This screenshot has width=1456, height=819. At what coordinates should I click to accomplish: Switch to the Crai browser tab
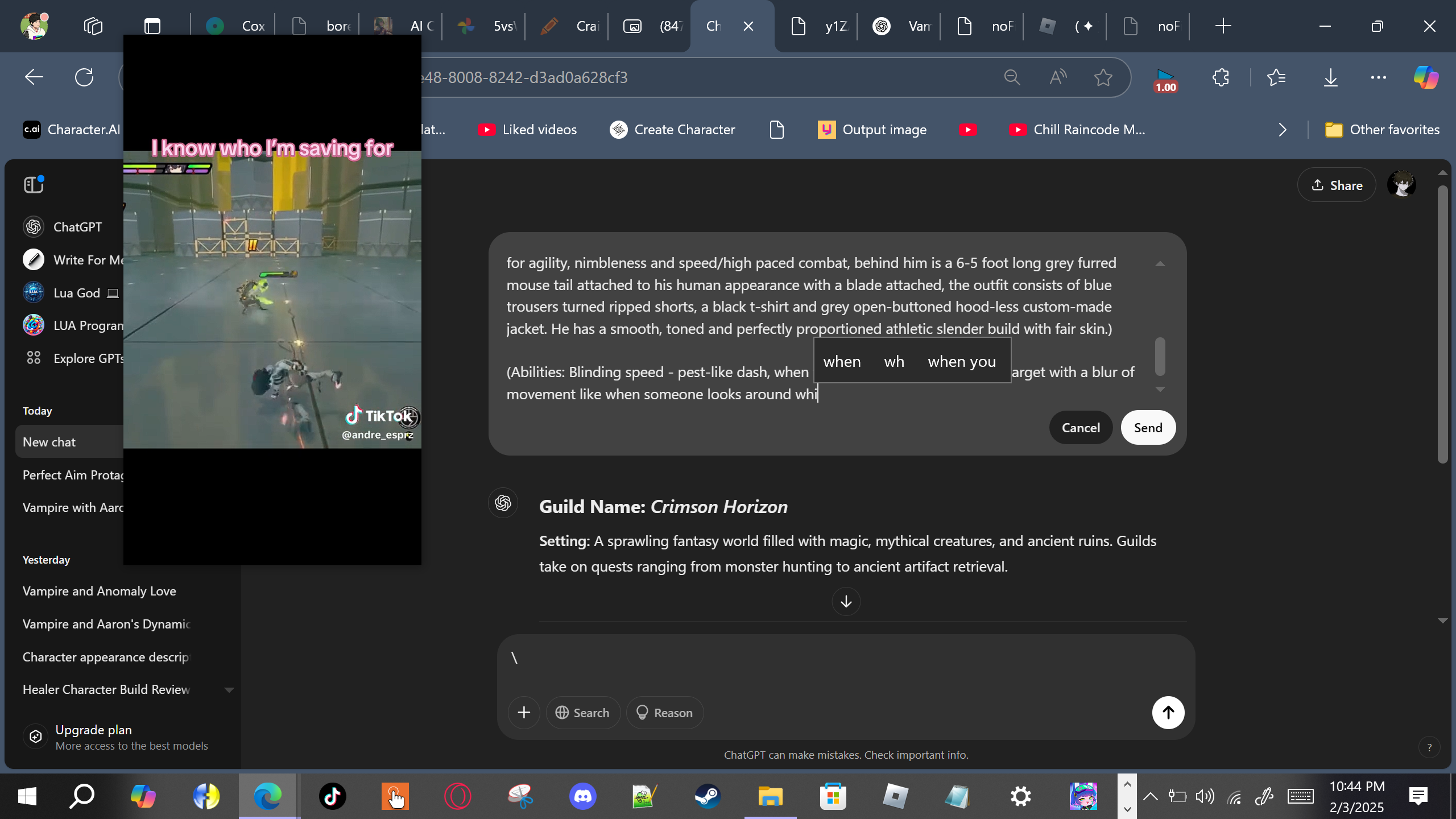569,26
